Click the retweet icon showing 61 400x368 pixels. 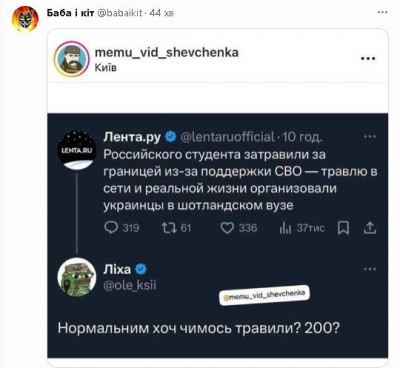tap(169, 228)
